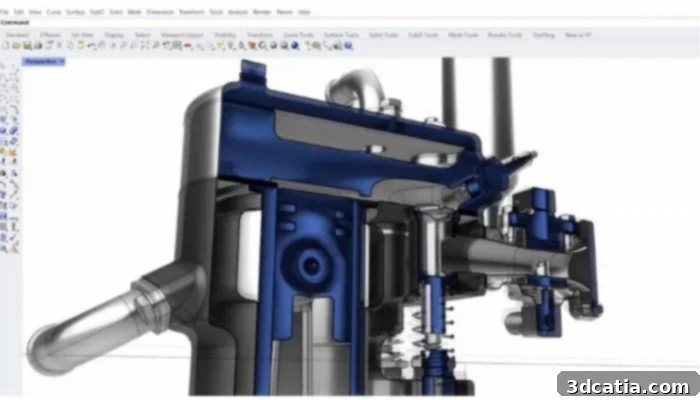Switch to the Display toolbar tab
Image resolution: width=700 pixels, height=400 pixels.
114,35
